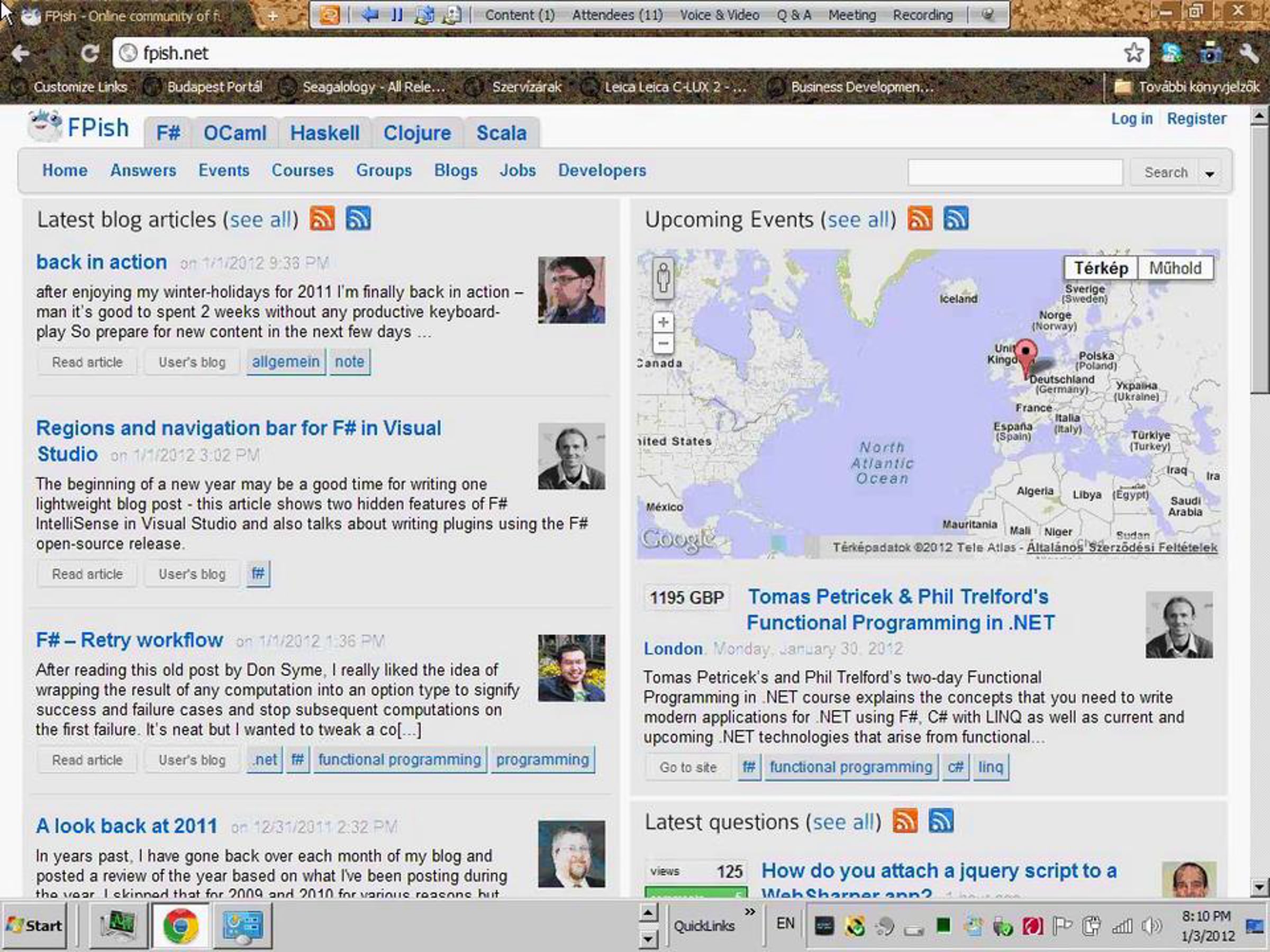Viewport: 1270px width, 952px height.
Task: Reload the fpish.net page
Action: [x=89, y=53]
